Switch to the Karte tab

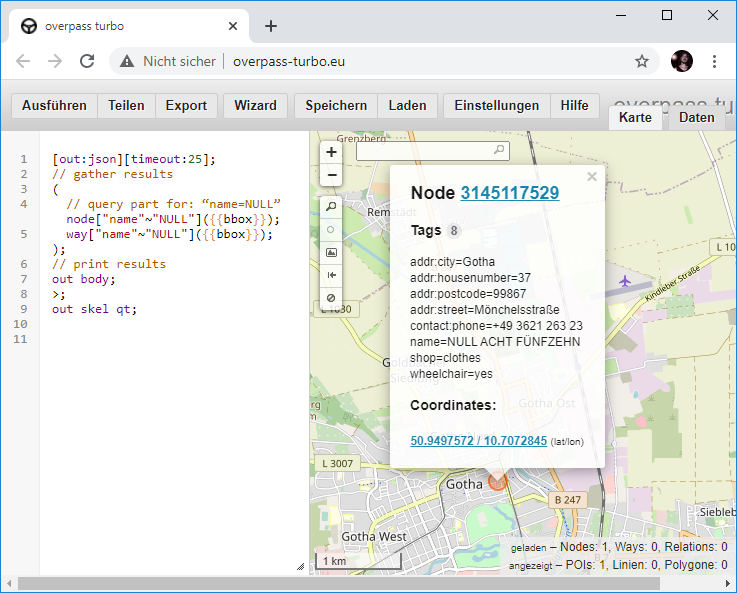pos(635,118)
